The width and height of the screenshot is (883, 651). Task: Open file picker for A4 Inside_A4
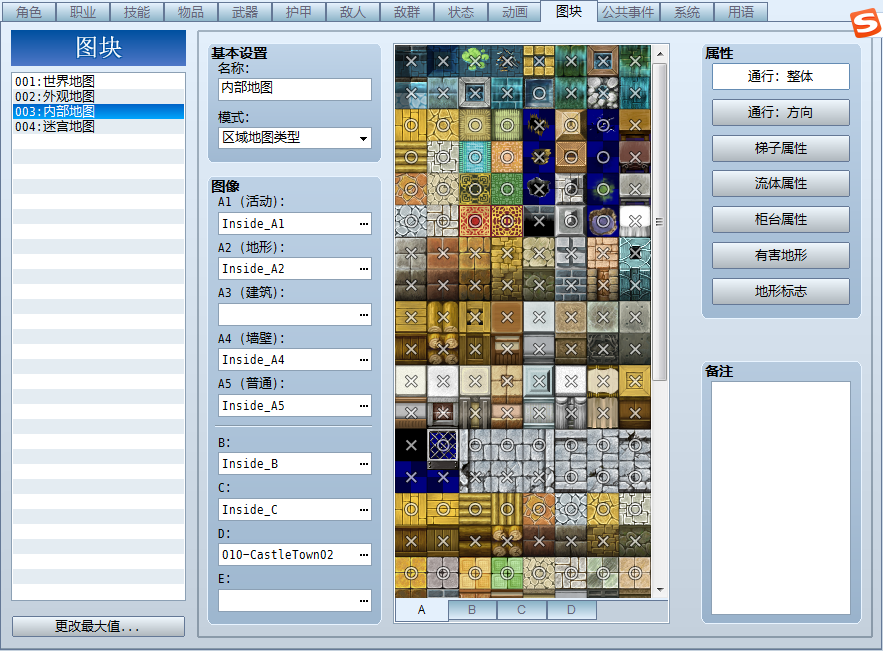[x=364, y=359]
